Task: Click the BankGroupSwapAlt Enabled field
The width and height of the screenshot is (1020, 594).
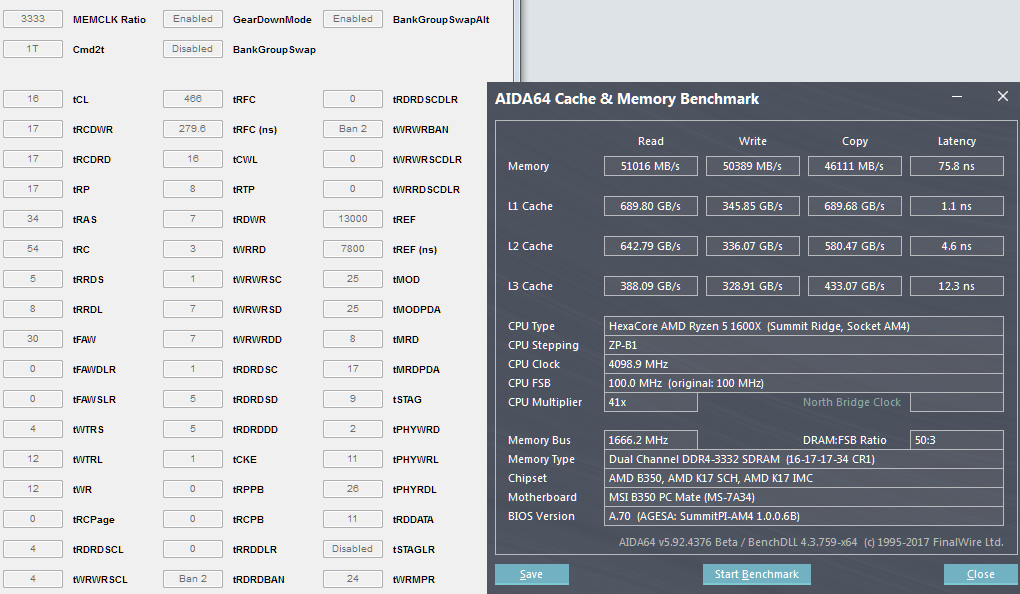Action: point(353,19)
